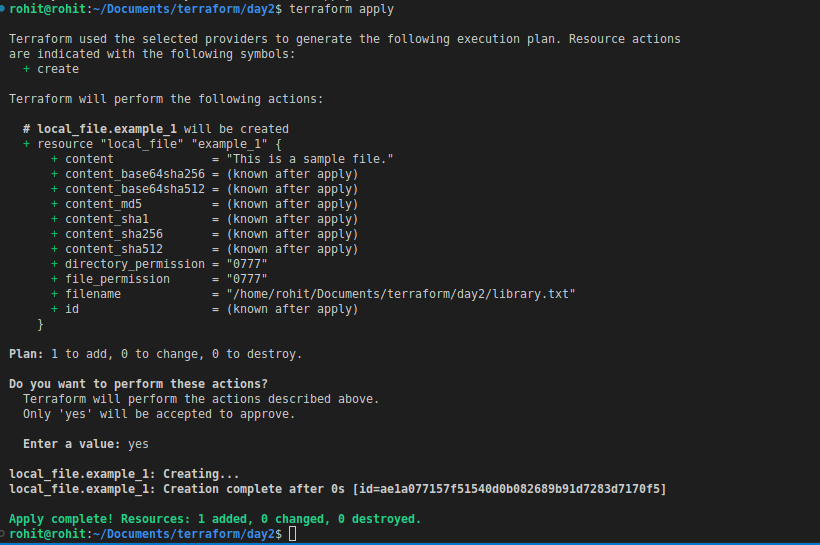
Task: Click the 'Enter a value:' prompt label
Action: click(72, 444)
